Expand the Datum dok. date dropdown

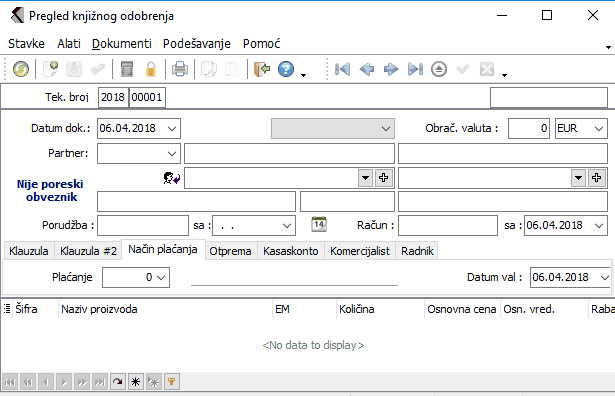[172, 129]
